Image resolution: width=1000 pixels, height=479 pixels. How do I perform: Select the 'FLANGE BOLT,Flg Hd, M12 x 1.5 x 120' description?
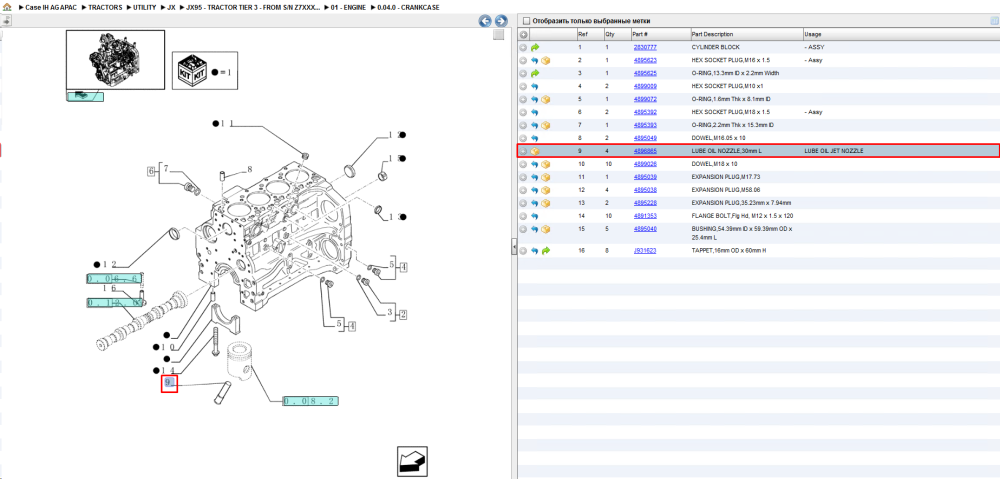click(x=742, y=216)
